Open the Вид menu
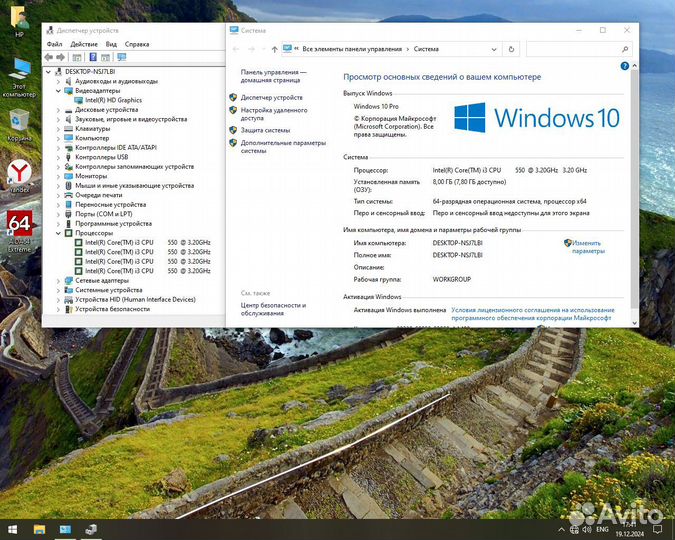Screen dimensions: 675x540 click(111, 44)
